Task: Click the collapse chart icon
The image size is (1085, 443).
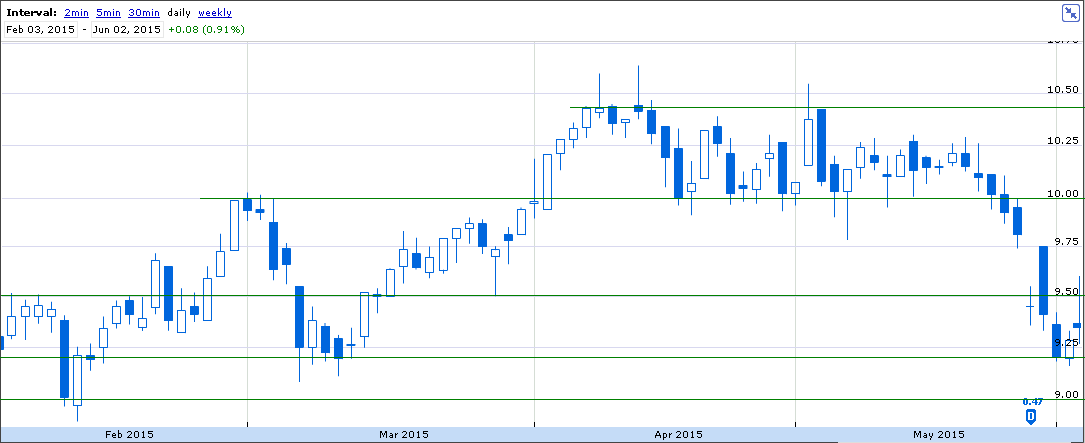Action: (x=1070, y=13)
